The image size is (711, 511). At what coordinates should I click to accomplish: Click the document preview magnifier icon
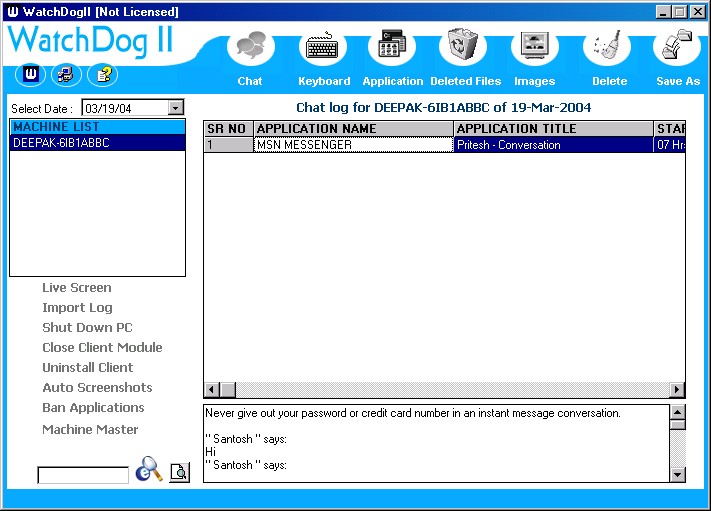(x=180, y=472)
